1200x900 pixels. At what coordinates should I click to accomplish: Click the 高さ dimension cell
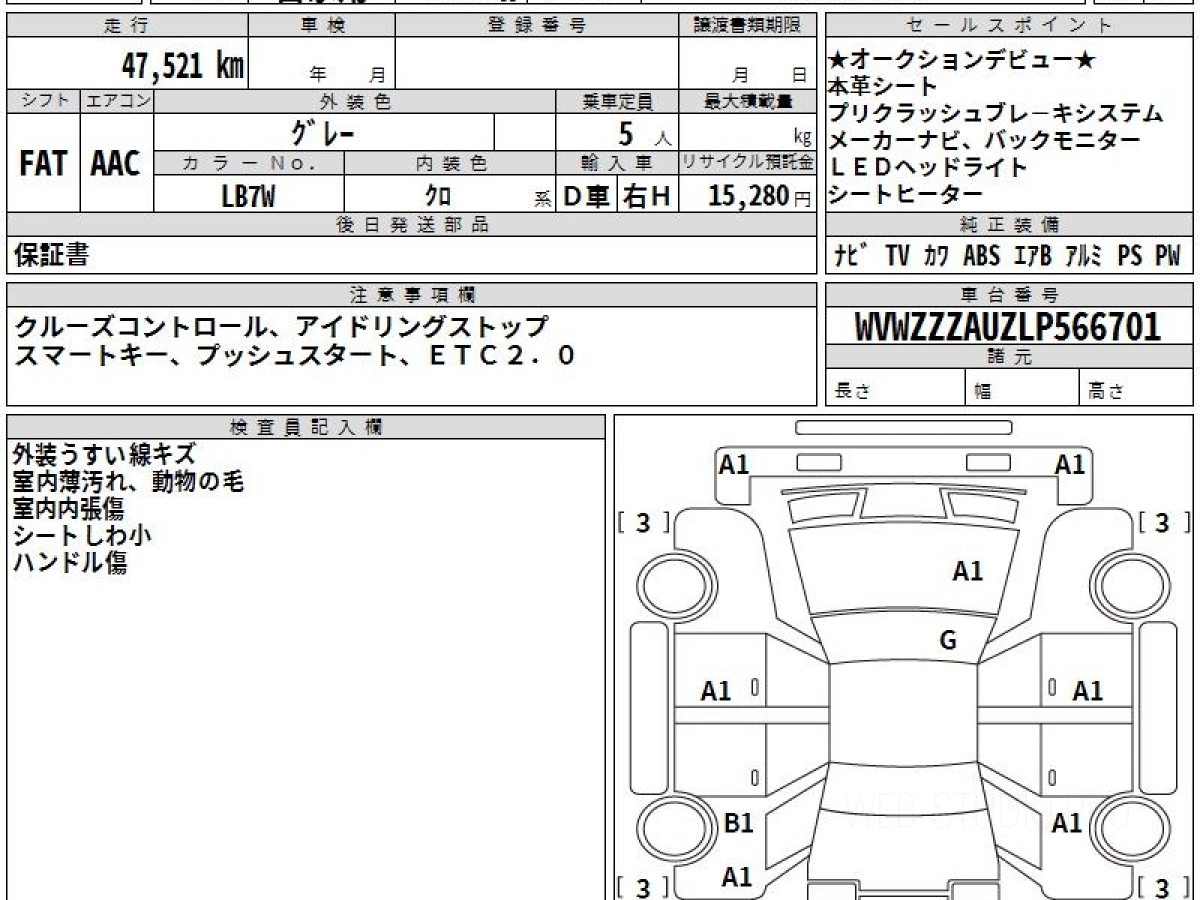pyautogui.click(x=1137, y=388)
